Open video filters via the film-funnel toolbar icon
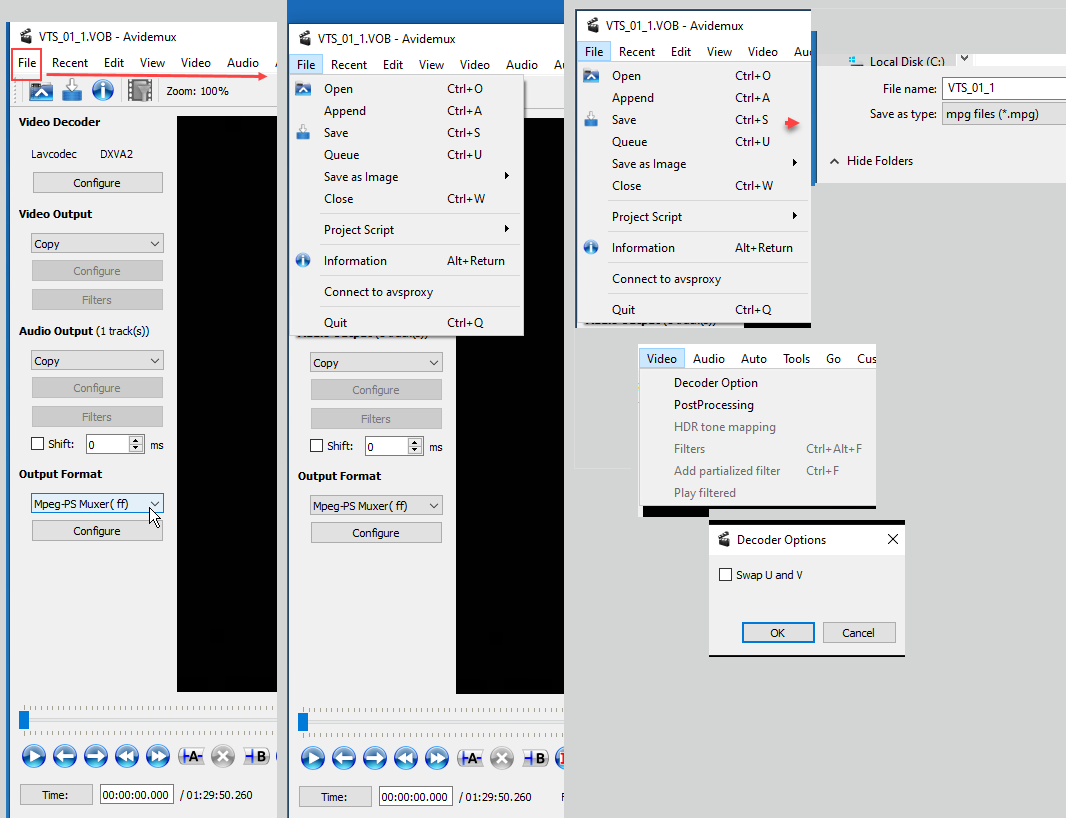Image resolution: width=1066 pixels, height=818 pixels. [x=140, y=90]
